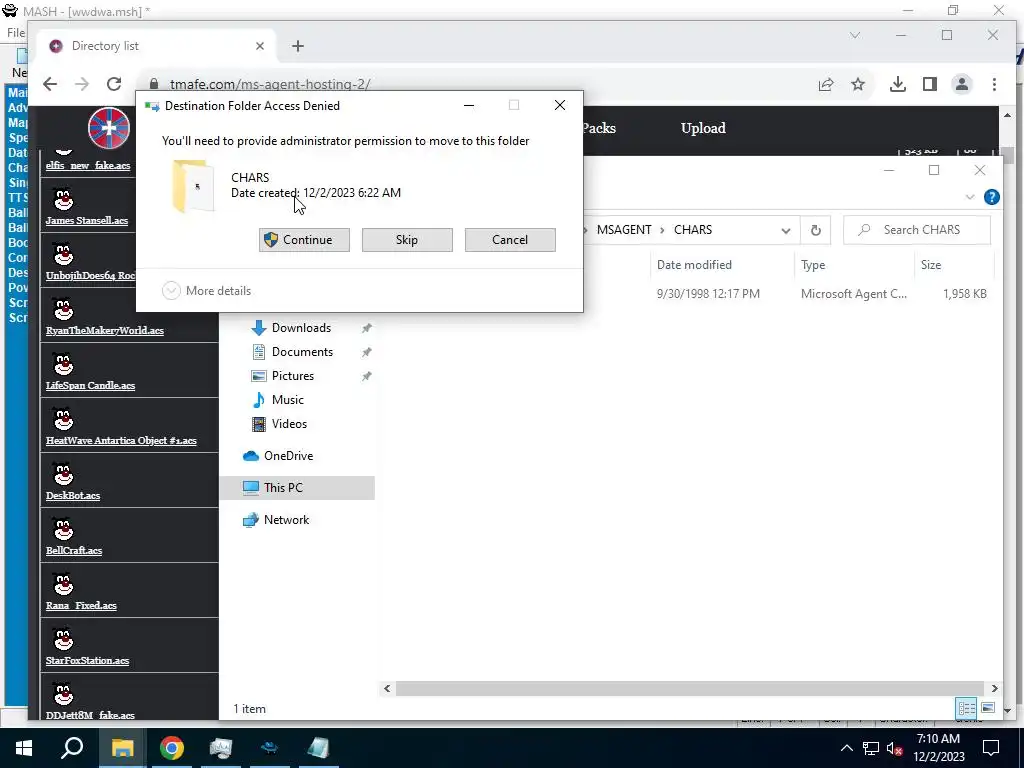1024x768 pixels.
Task: Select the Directory list tab
Action: coord(155,46)
